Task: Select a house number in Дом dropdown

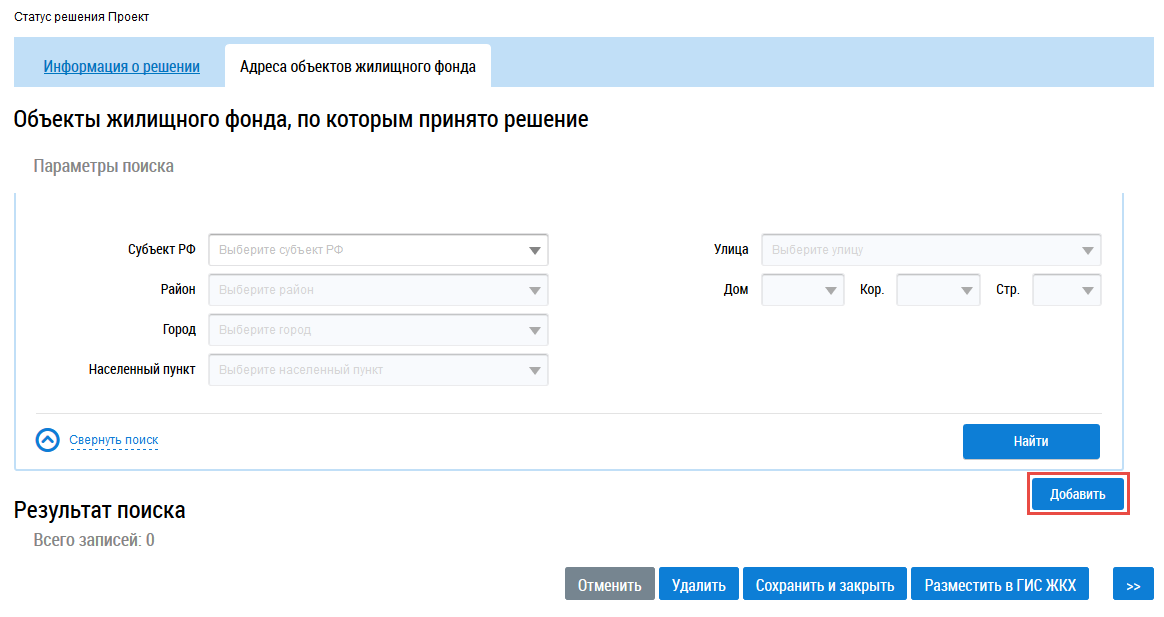Action: [803, 290]
